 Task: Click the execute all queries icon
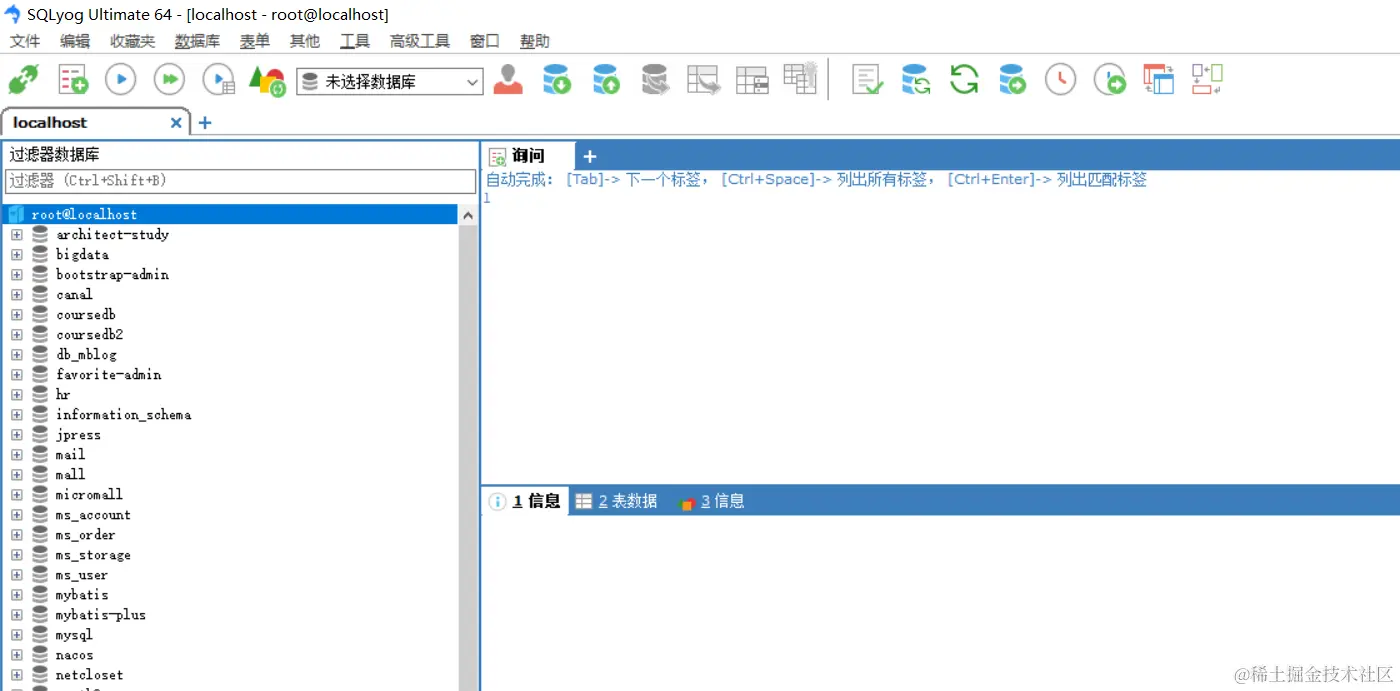169,79
